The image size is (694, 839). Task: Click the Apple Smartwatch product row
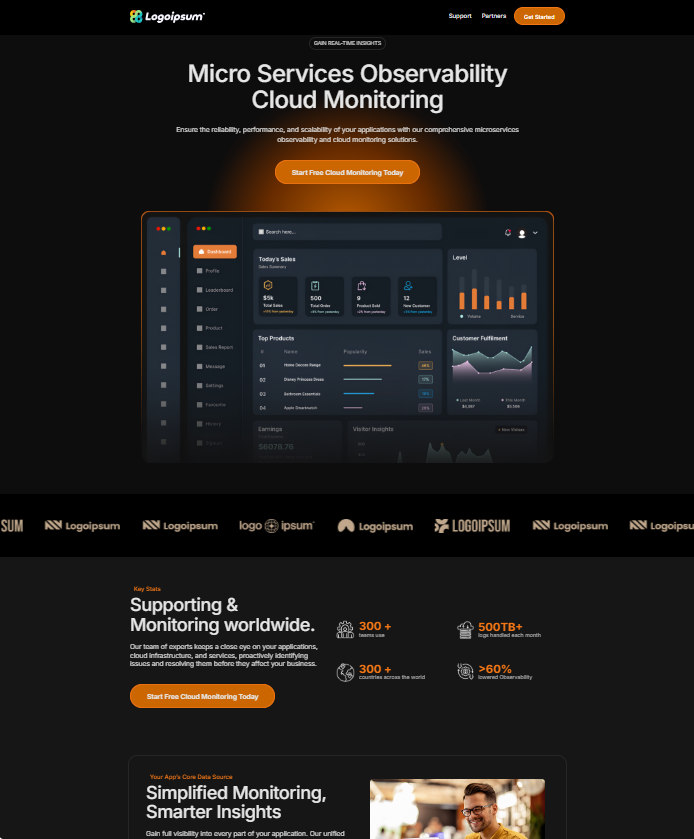pyautogui.click(x=347, y=408)
